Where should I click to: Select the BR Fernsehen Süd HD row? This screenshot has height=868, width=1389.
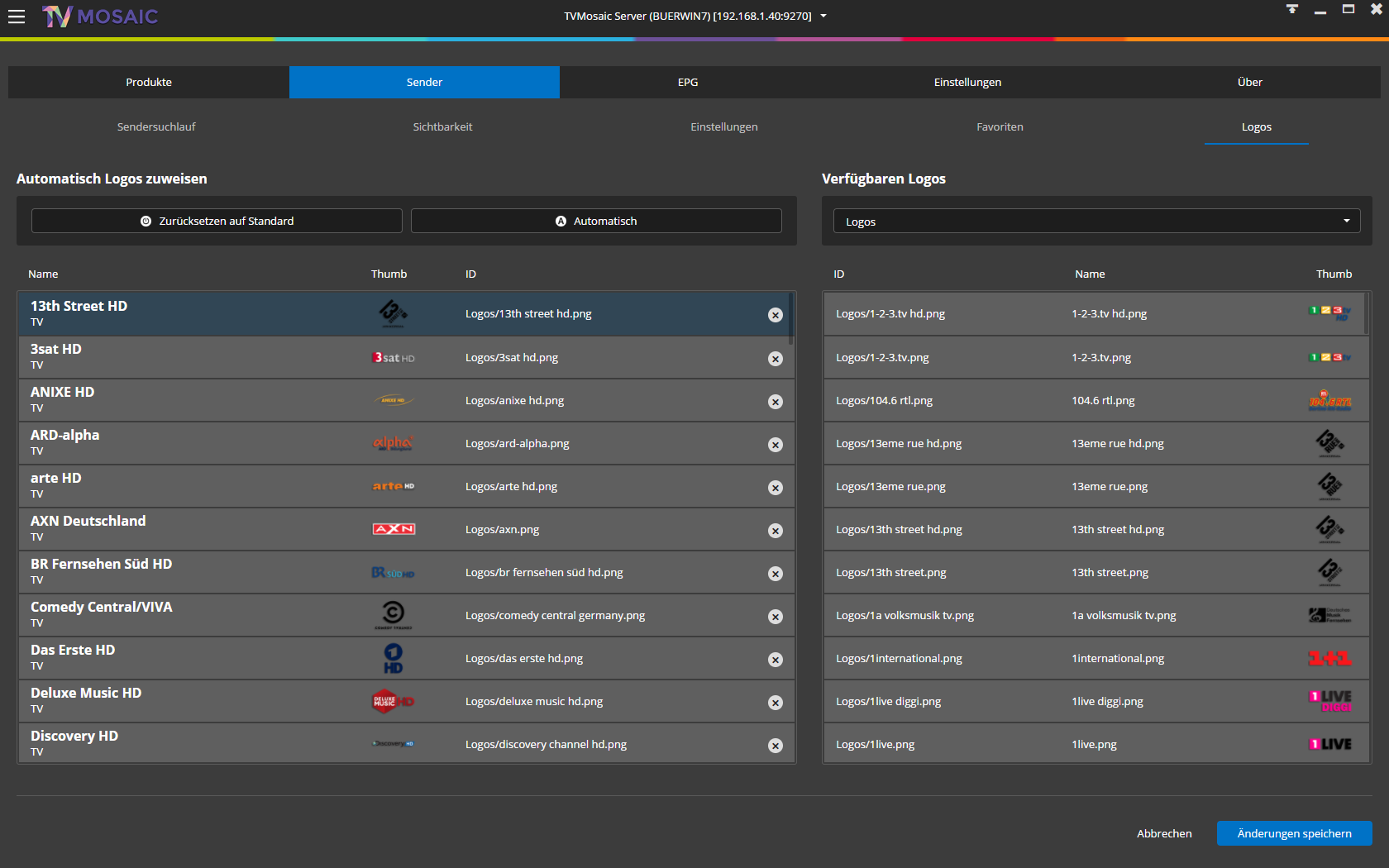pyautogui.click(x=406, y=572)
